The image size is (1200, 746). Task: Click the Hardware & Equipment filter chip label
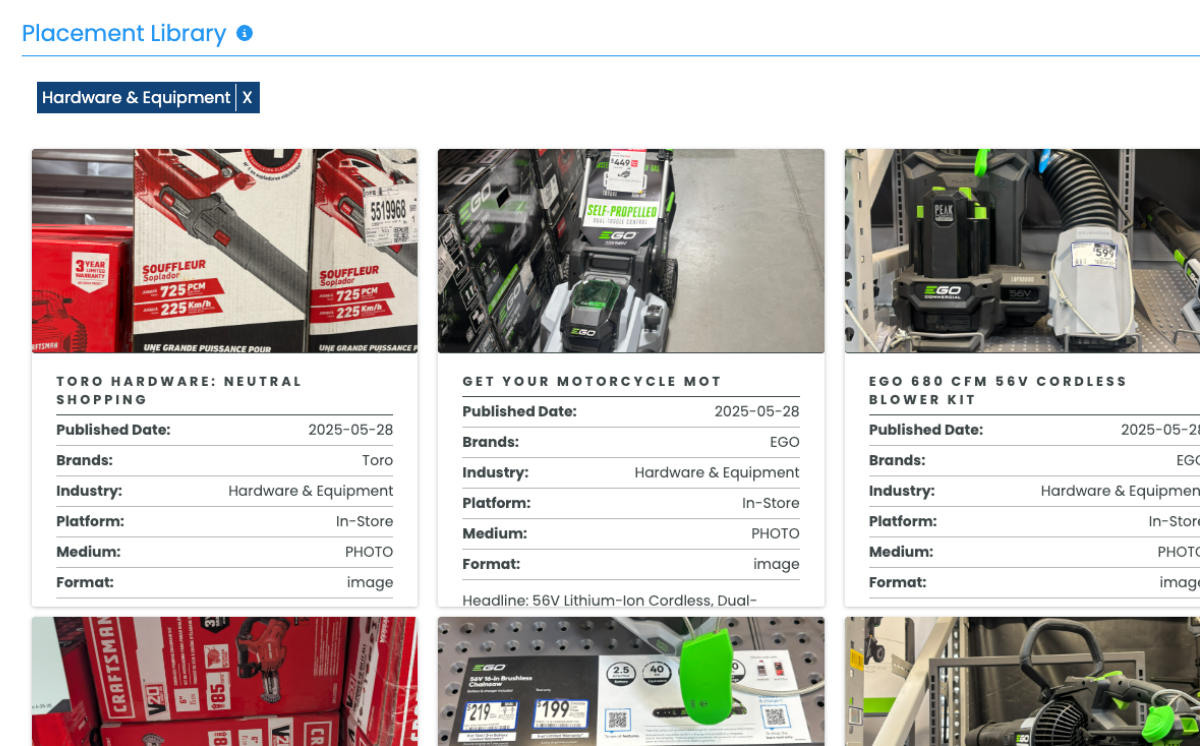coord(136,98)
